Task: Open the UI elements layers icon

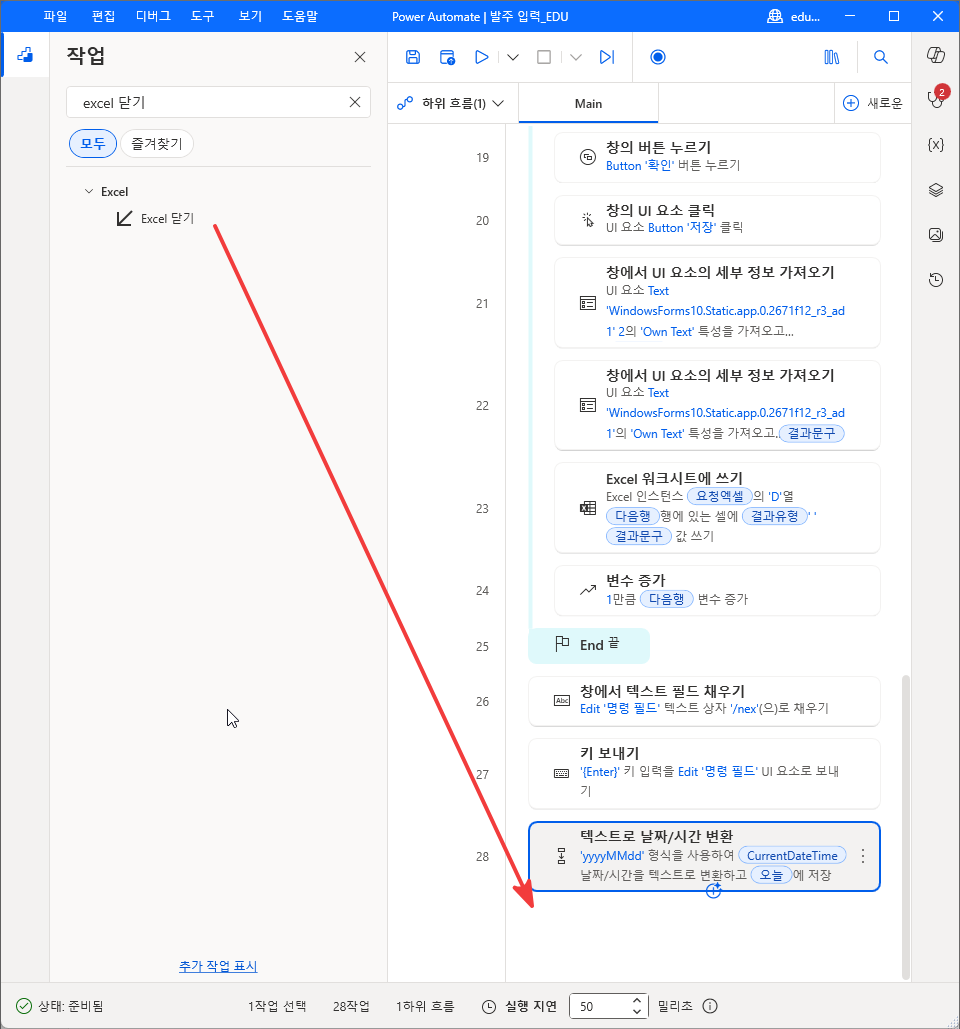Action: pyautogui.click(x=936, y=190)
